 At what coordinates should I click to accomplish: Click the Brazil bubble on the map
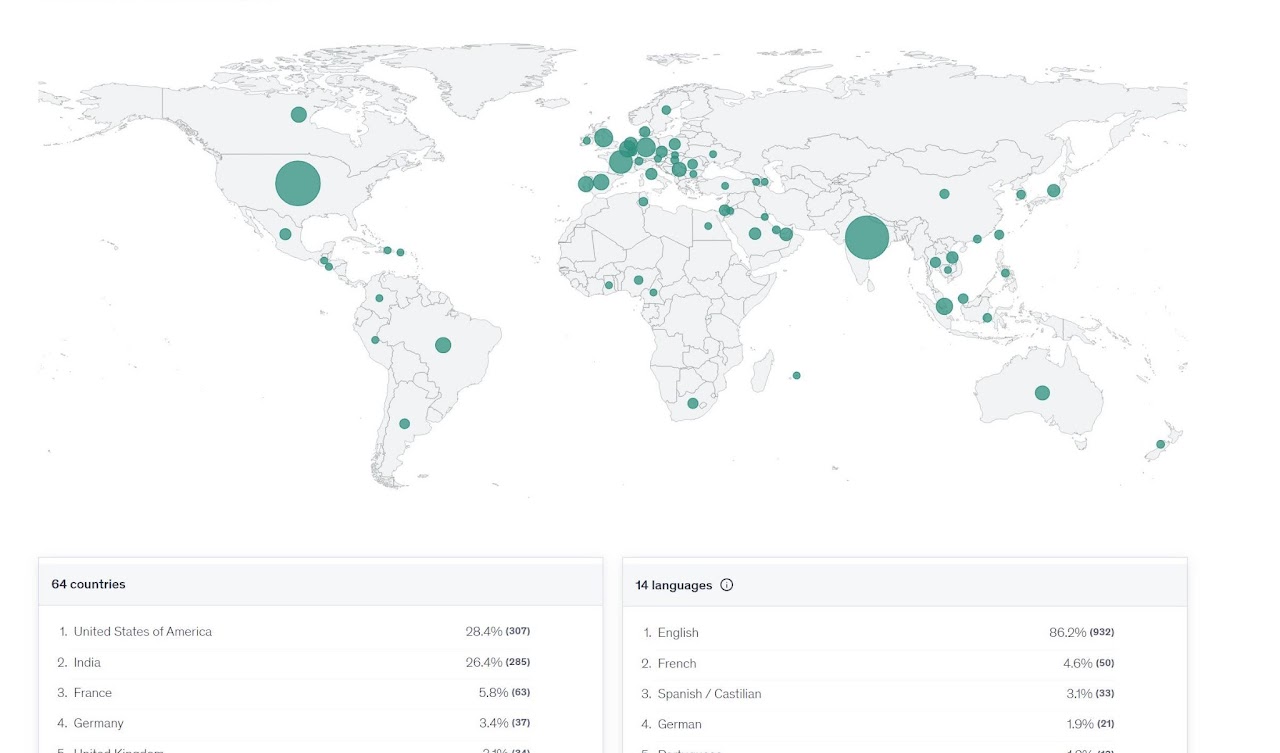click(x=443, y=345)
